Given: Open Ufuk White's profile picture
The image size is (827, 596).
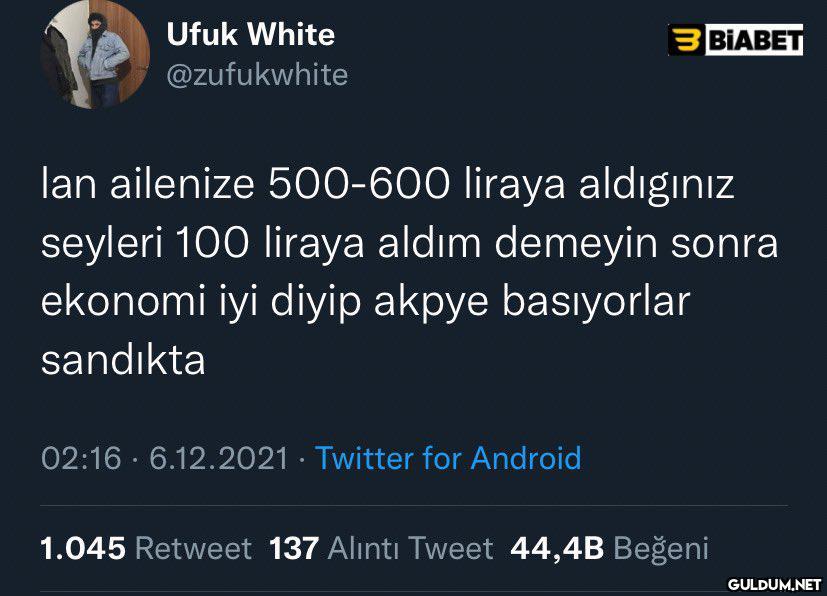Looking at the screenshot, I should [95, 54].
